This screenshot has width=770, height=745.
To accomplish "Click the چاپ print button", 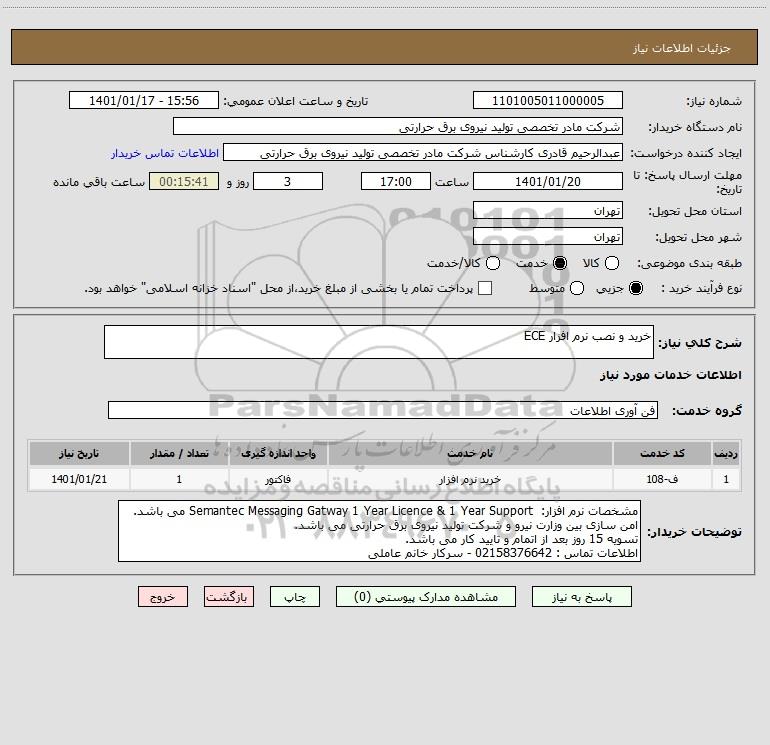I will [x=295, y=597].
